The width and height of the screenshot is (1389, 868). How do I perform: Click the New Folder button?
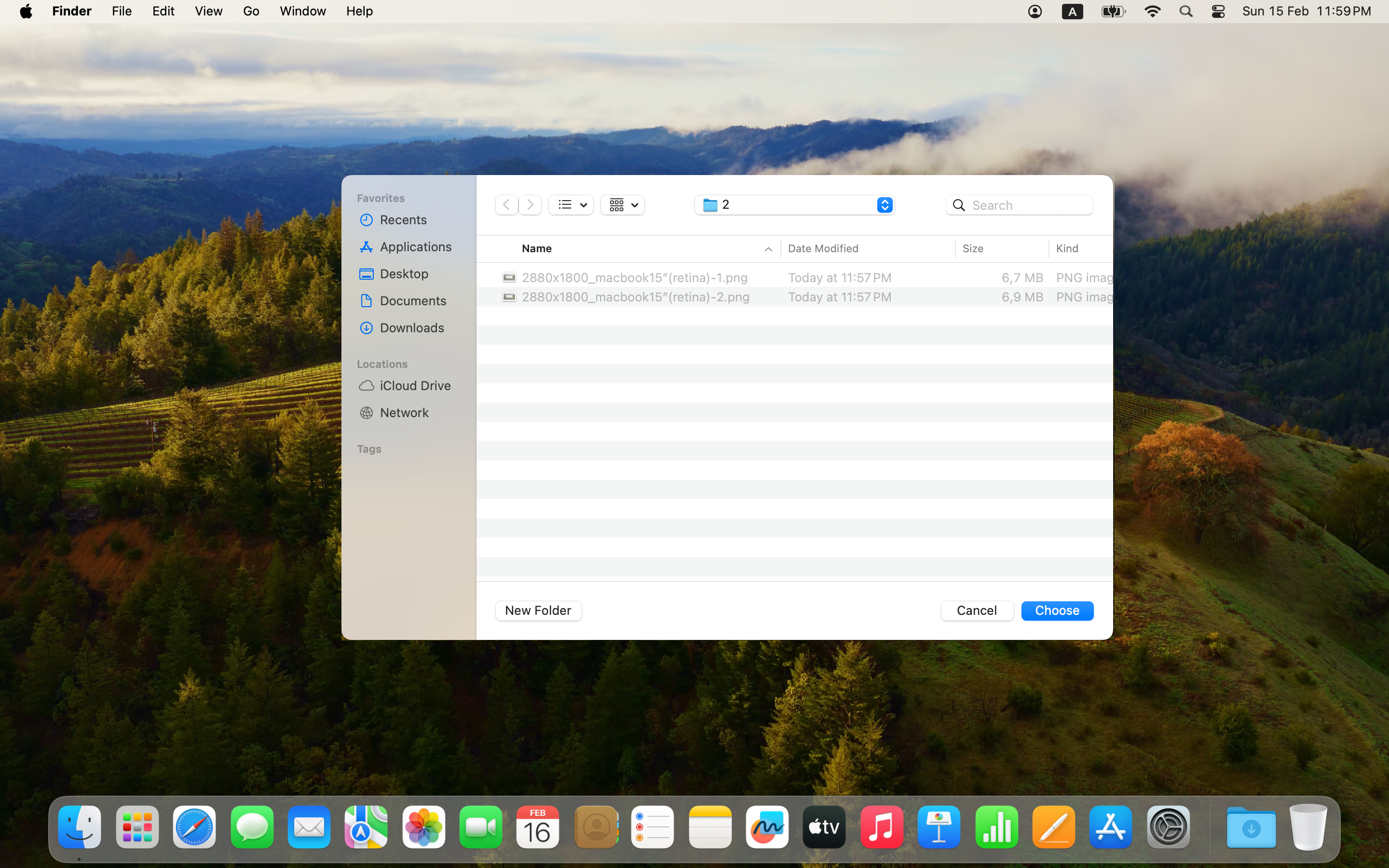(538, 610)
